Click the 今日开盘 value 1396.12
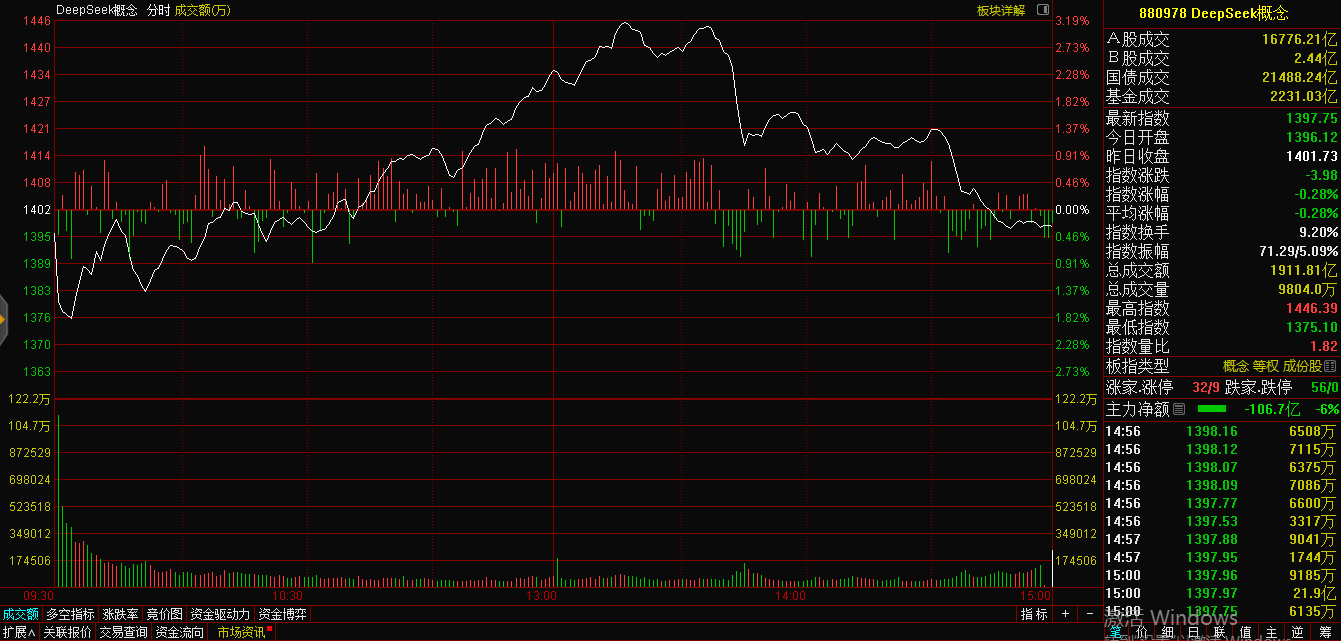 (1312, 137)
